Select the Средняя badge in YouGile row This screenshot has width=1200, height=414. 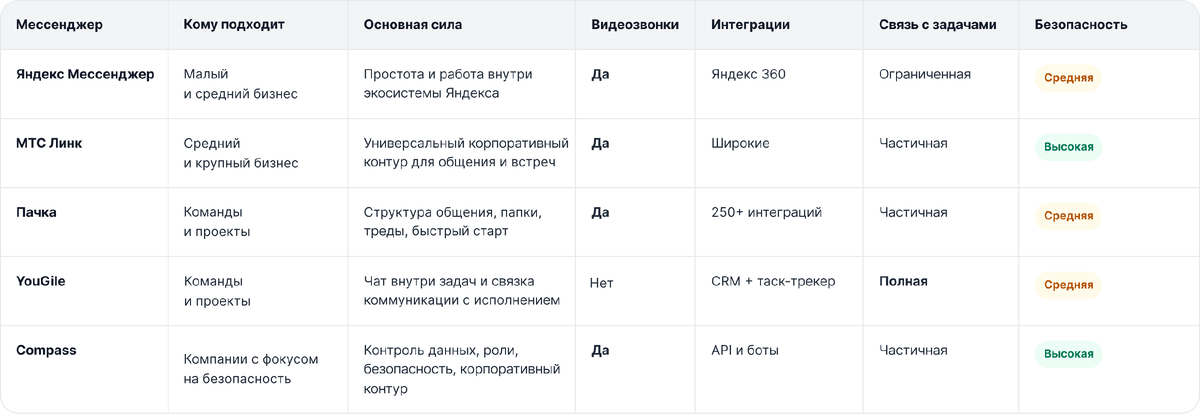[x=1068, y=285]
